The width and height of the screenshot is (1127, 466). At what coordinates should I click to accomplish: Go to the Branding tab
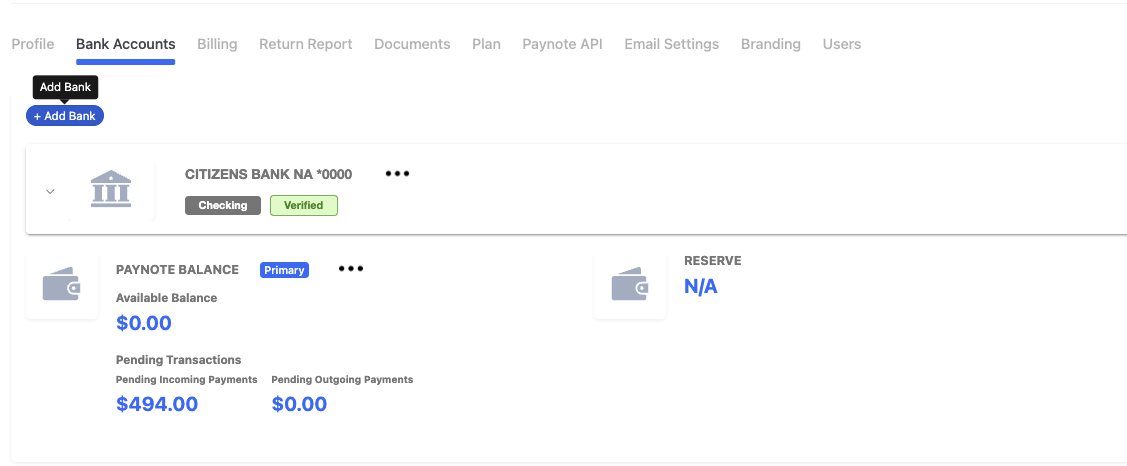point(770,44)
